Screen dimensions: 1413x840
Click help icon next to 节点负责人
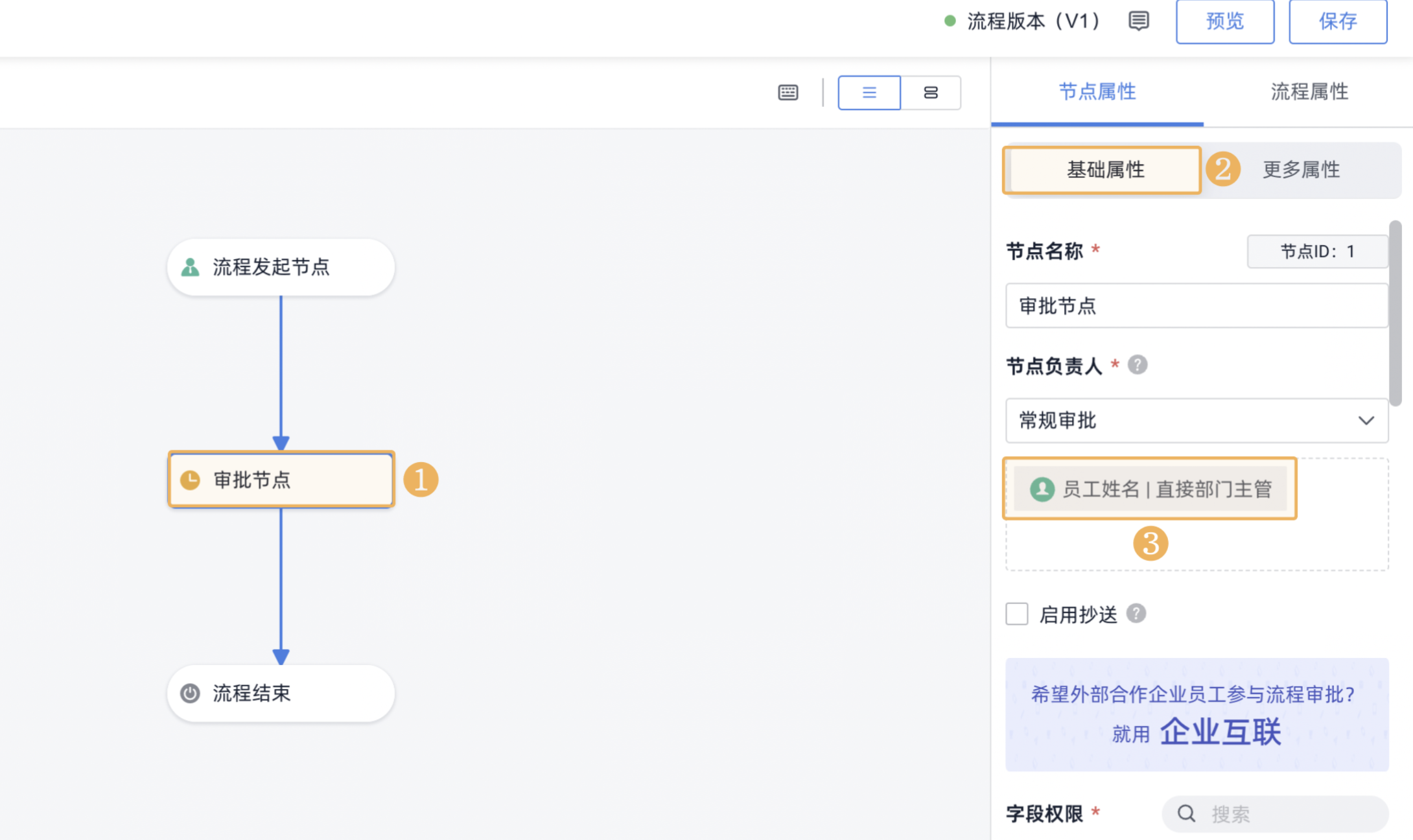[x=1137, y=365]
